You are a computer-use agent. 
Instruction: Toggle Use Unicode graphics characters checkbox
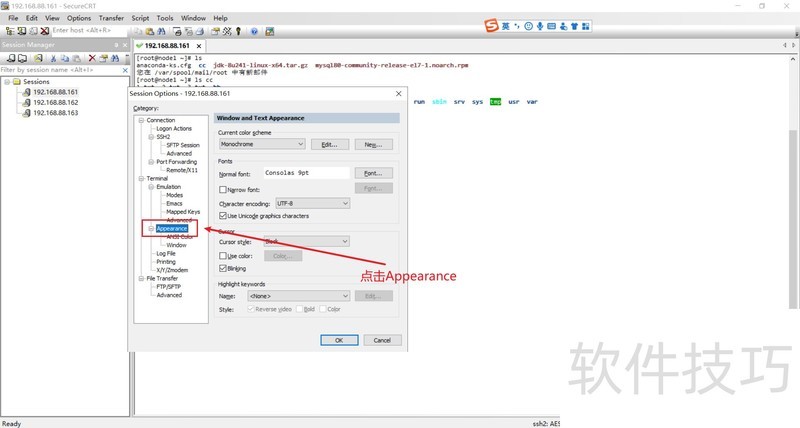[x=223, y=216]
